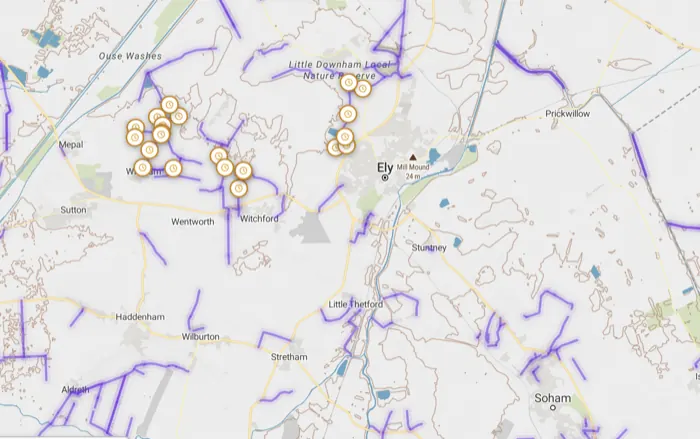Screen dimensions: 700x439
Task: Click the Stretham village label
Action: pos(289,357)
